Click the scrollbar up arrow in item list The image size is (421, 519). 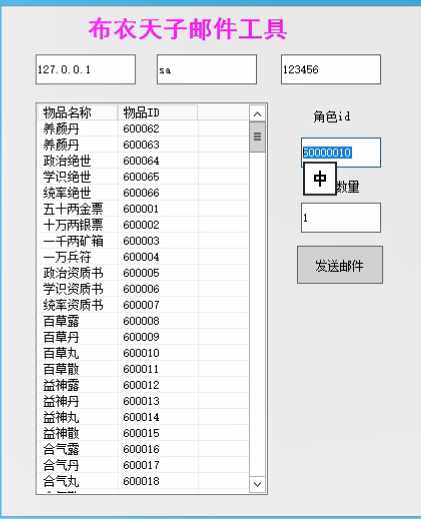coord(257,114)
